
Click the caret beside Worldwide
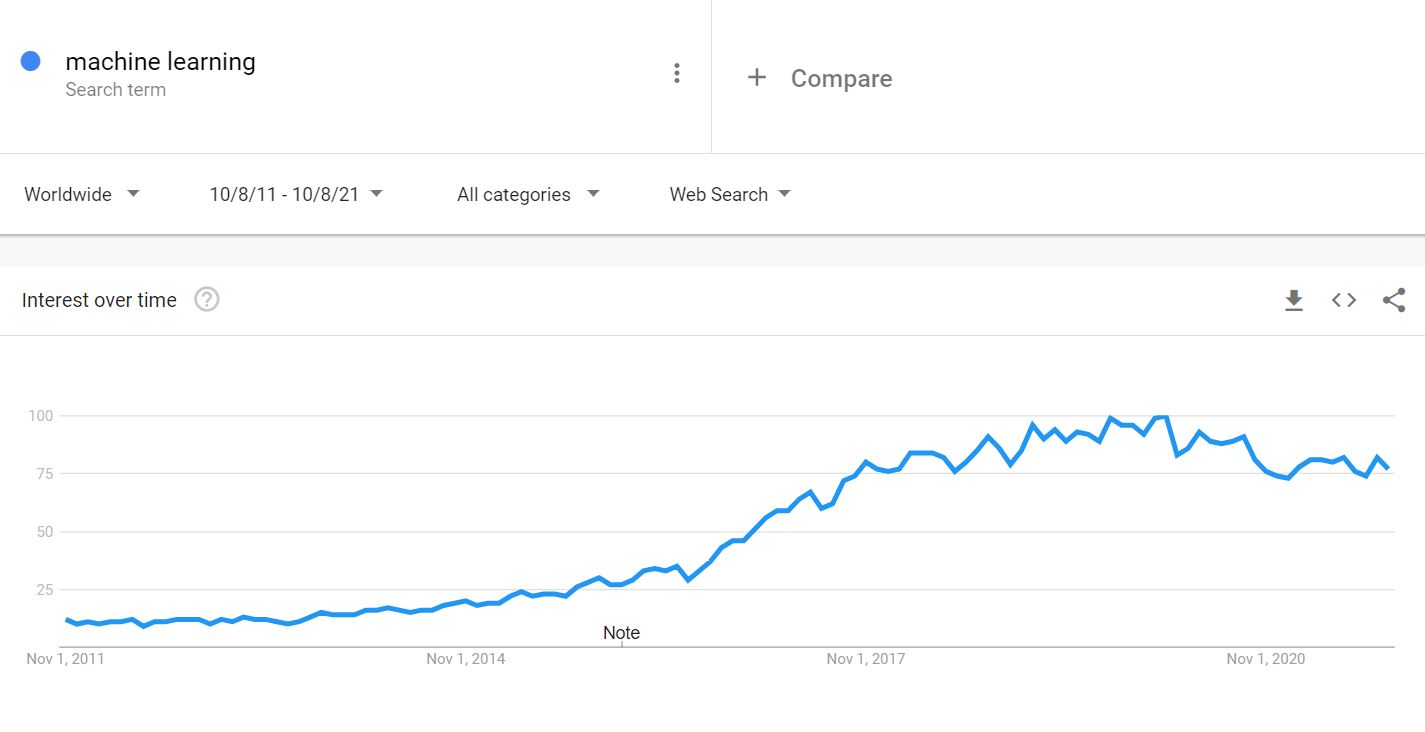coord(134,195)
